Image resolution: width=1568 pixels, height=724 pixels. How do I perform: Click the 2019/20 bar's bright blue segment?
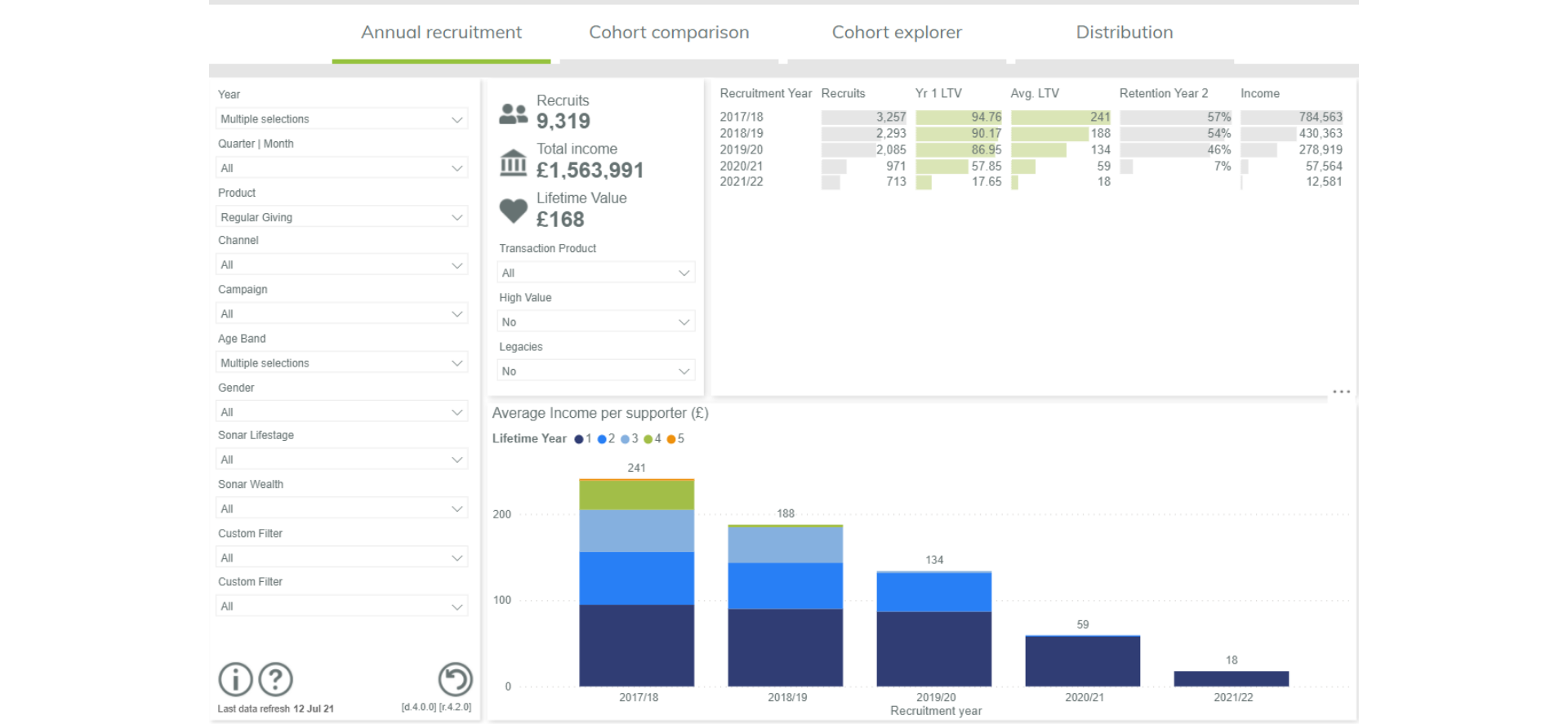pyautogui.click(x=934, y=593)
